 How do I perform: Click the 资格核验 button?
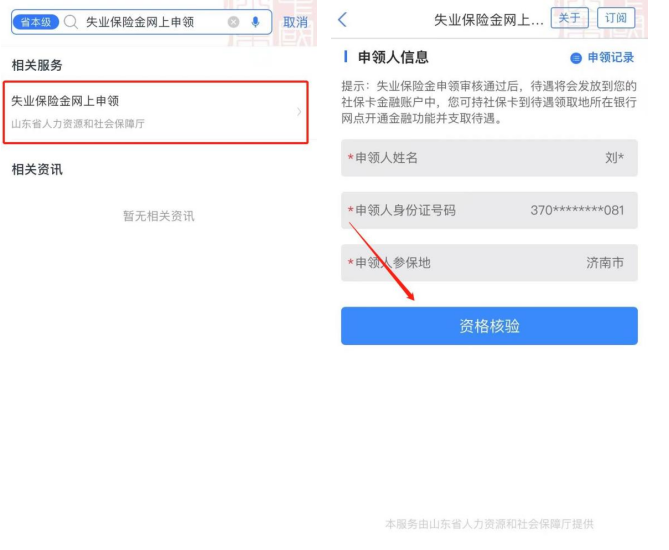click(x=489, y=326)
